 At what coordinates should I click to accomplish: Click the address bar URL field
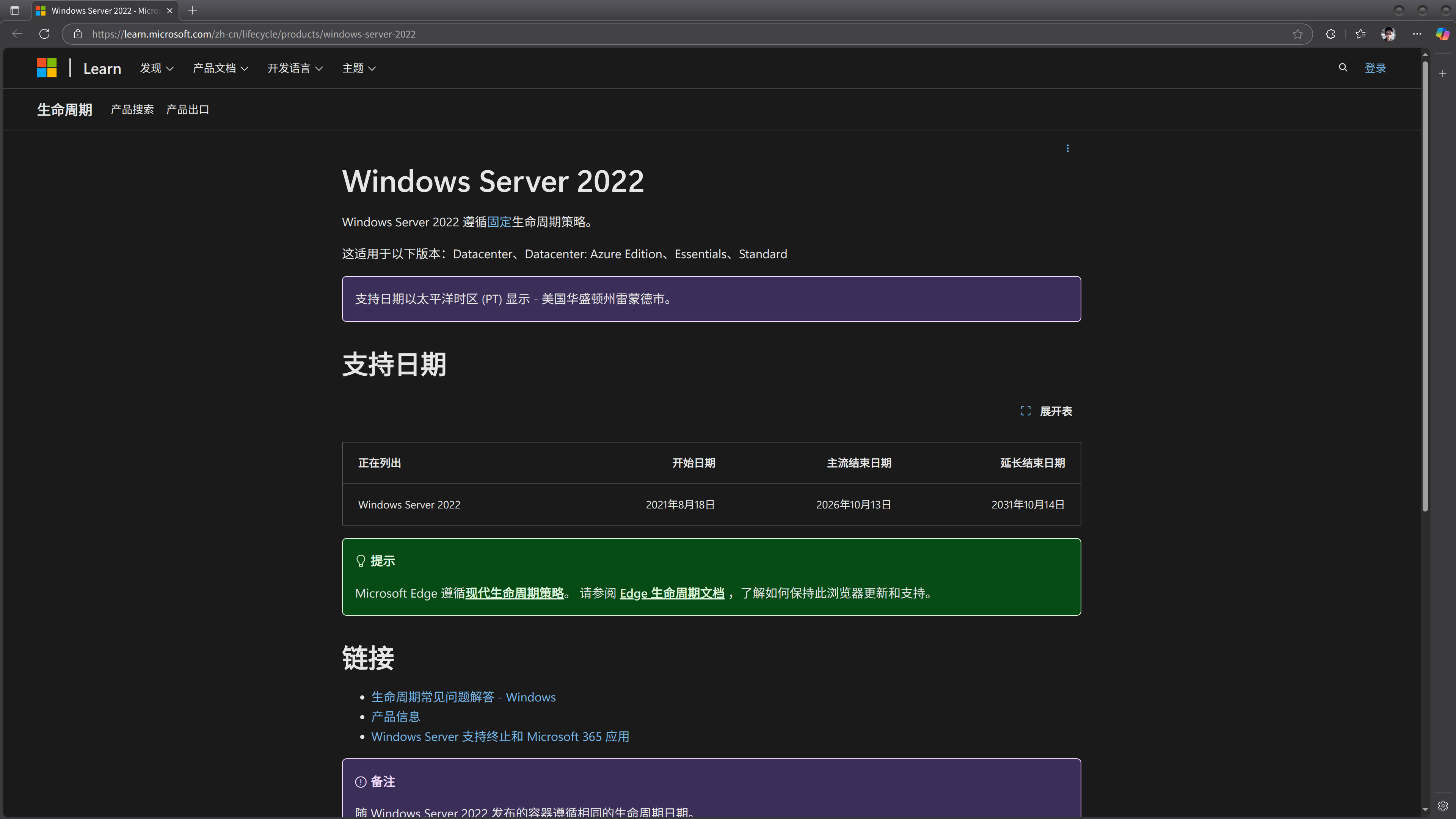[687, 34]
